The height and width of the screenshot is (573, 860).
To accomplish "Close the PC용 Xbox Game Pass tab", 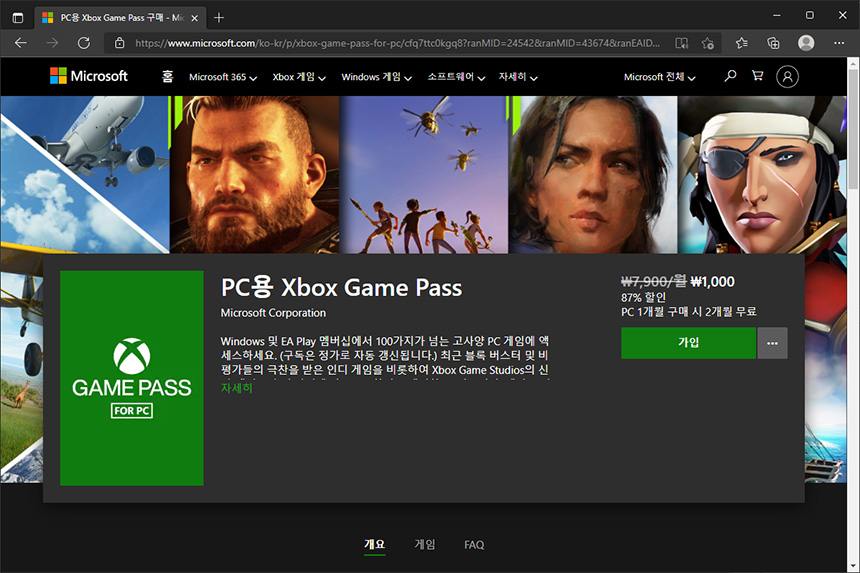I will pyautogui.click(x=194, y=18).
